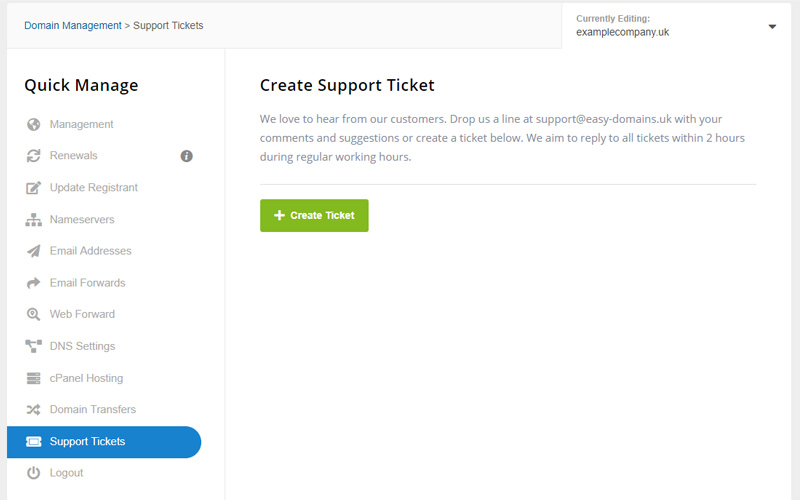The width and height of the screenshot is (800, 500).
Task: Click the Nameservers sitemap icon
Action: point(33,220)
